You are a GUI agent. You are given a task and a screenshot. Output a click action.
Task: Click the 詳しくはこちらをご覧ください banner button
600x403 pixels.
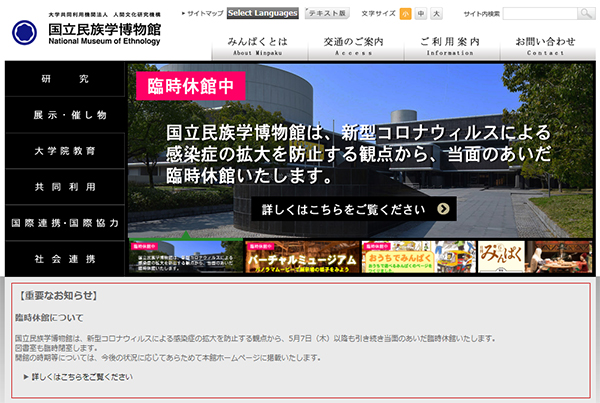[x=354, y=209]
